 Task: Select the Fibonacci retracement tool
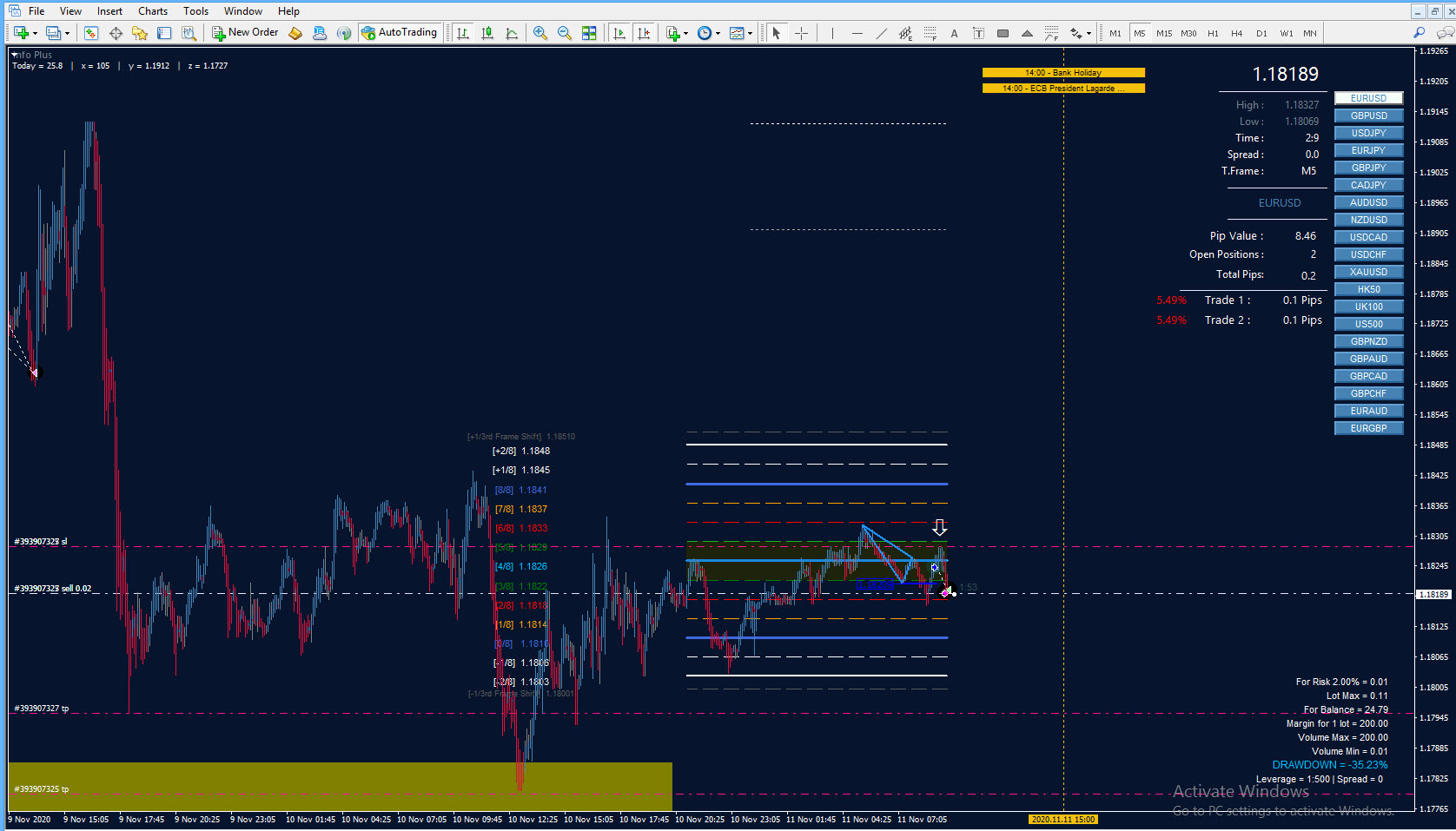(930, 33)
